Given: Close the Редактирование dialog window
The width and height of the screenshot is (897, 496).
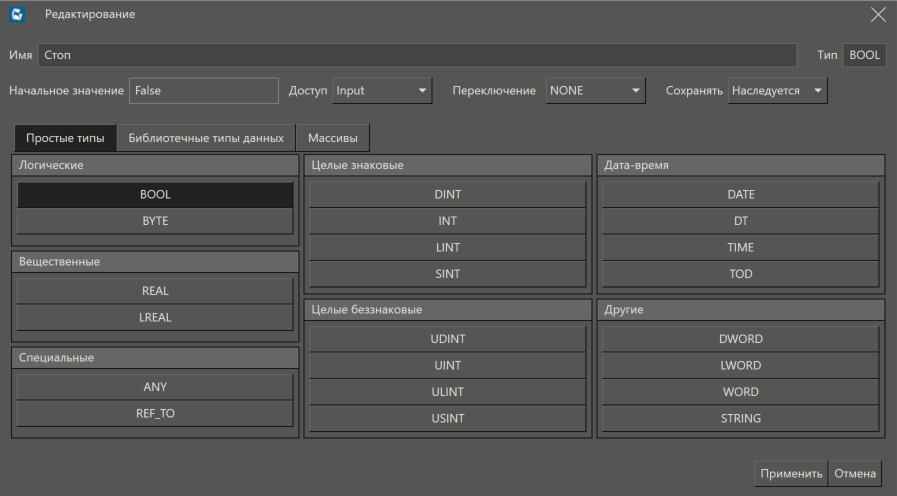Looking at the screenshot, I should 878,14.
